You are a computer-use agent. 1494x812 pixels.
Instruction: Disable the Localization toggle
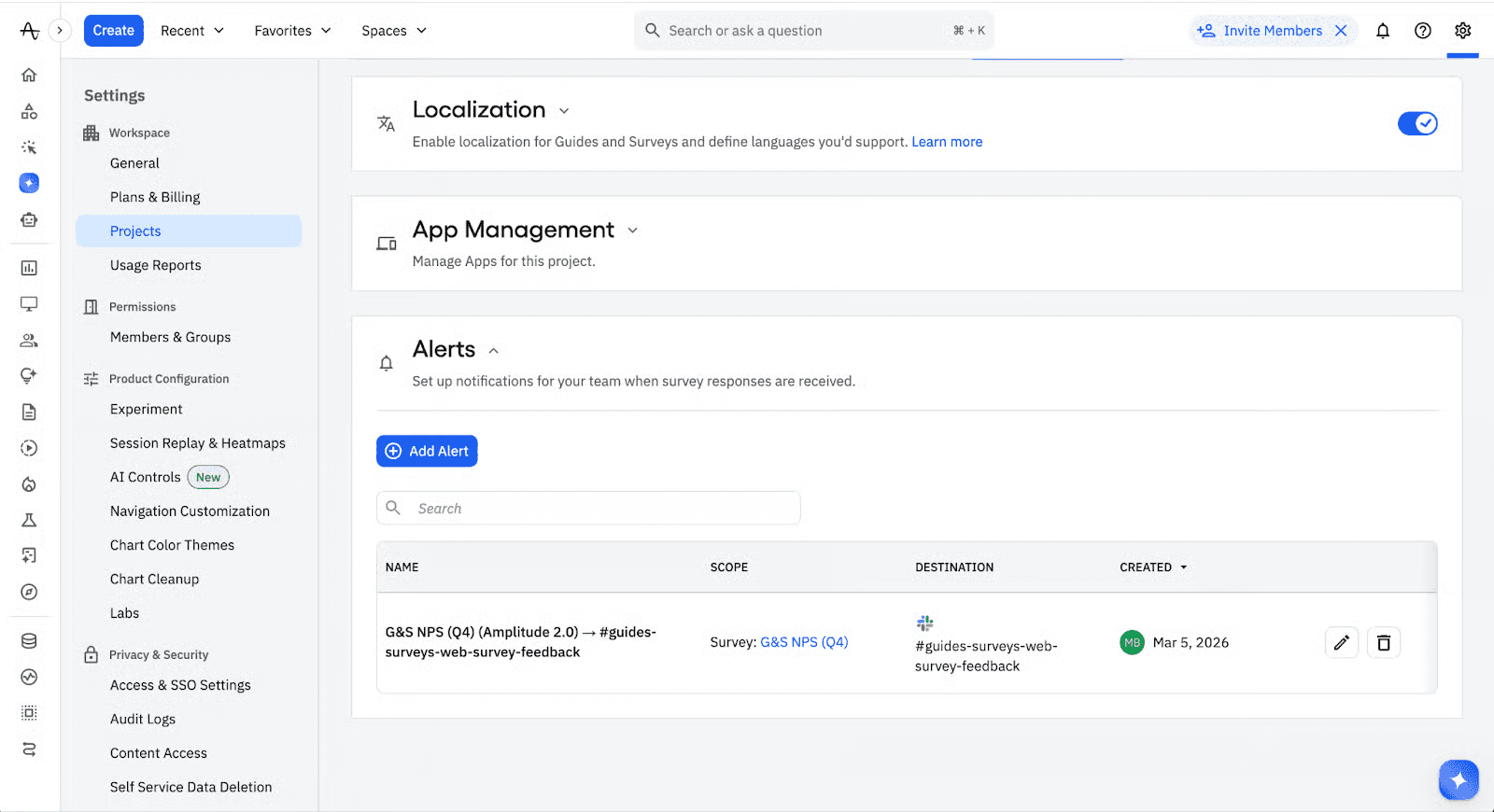click(x=1416, y=123)
